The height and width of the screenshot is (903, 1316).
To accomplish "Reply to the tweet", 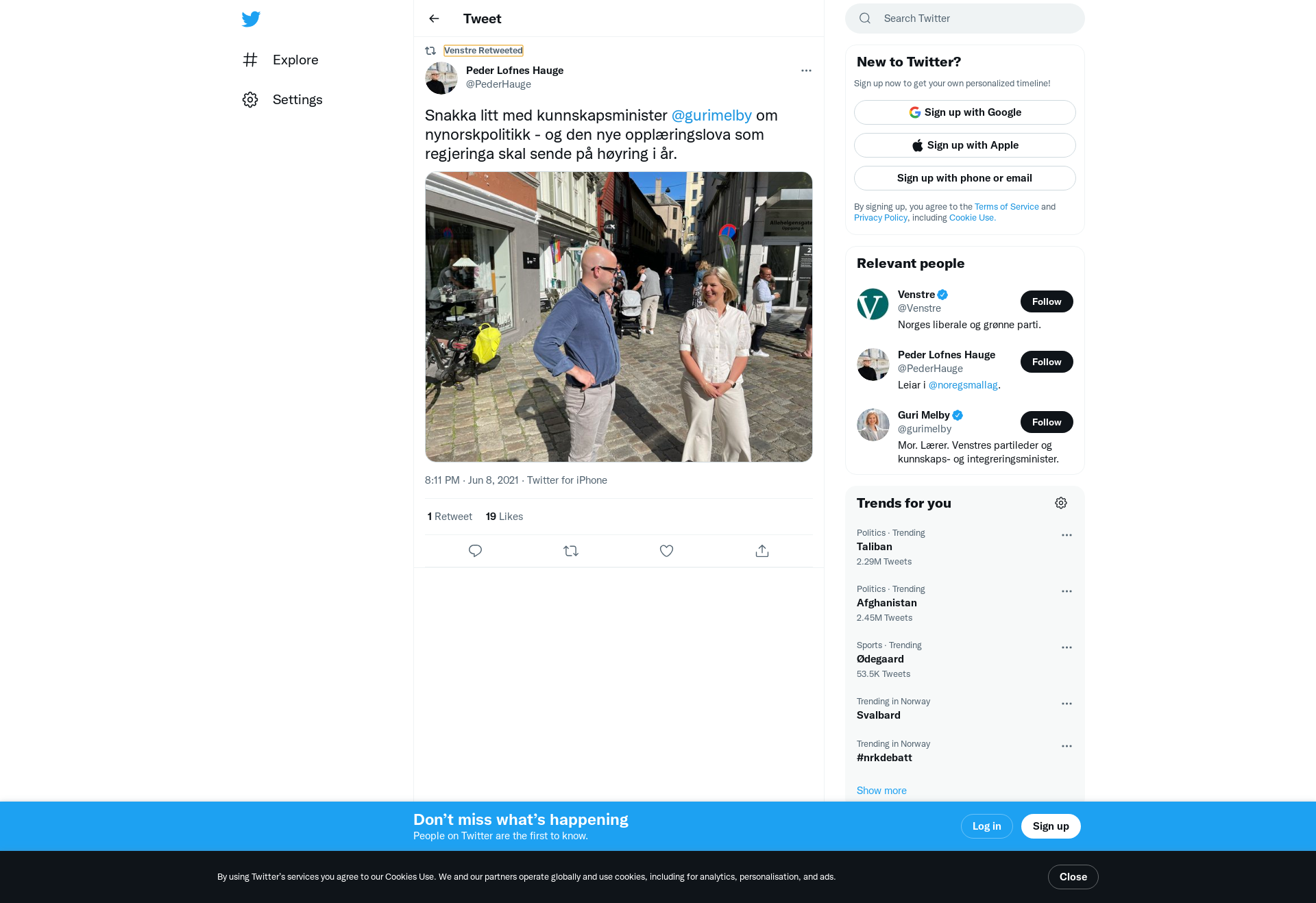I will click(x=475, y=551).
